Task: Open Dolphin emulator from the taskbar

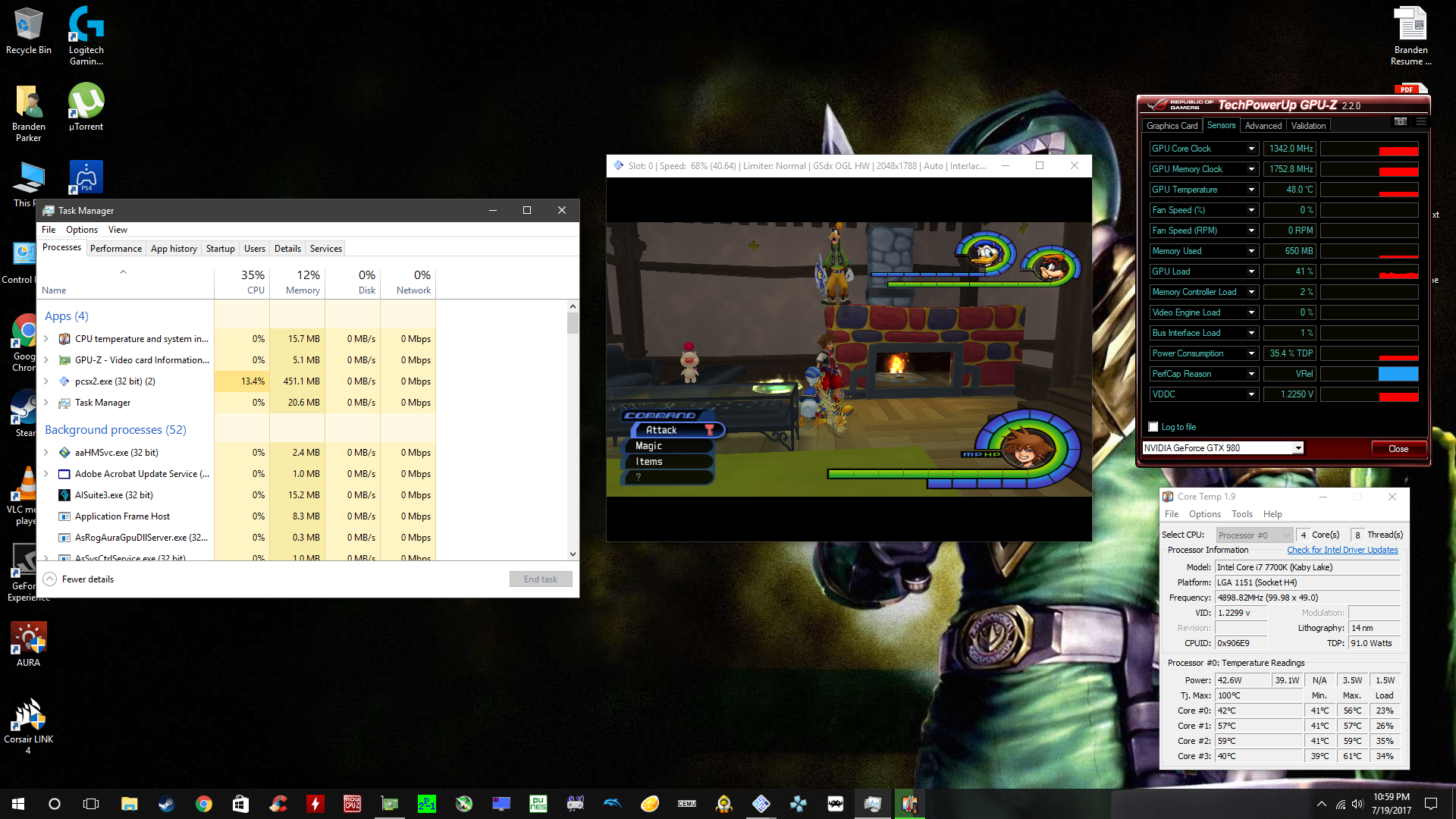Action: click(x=613, y=804)
